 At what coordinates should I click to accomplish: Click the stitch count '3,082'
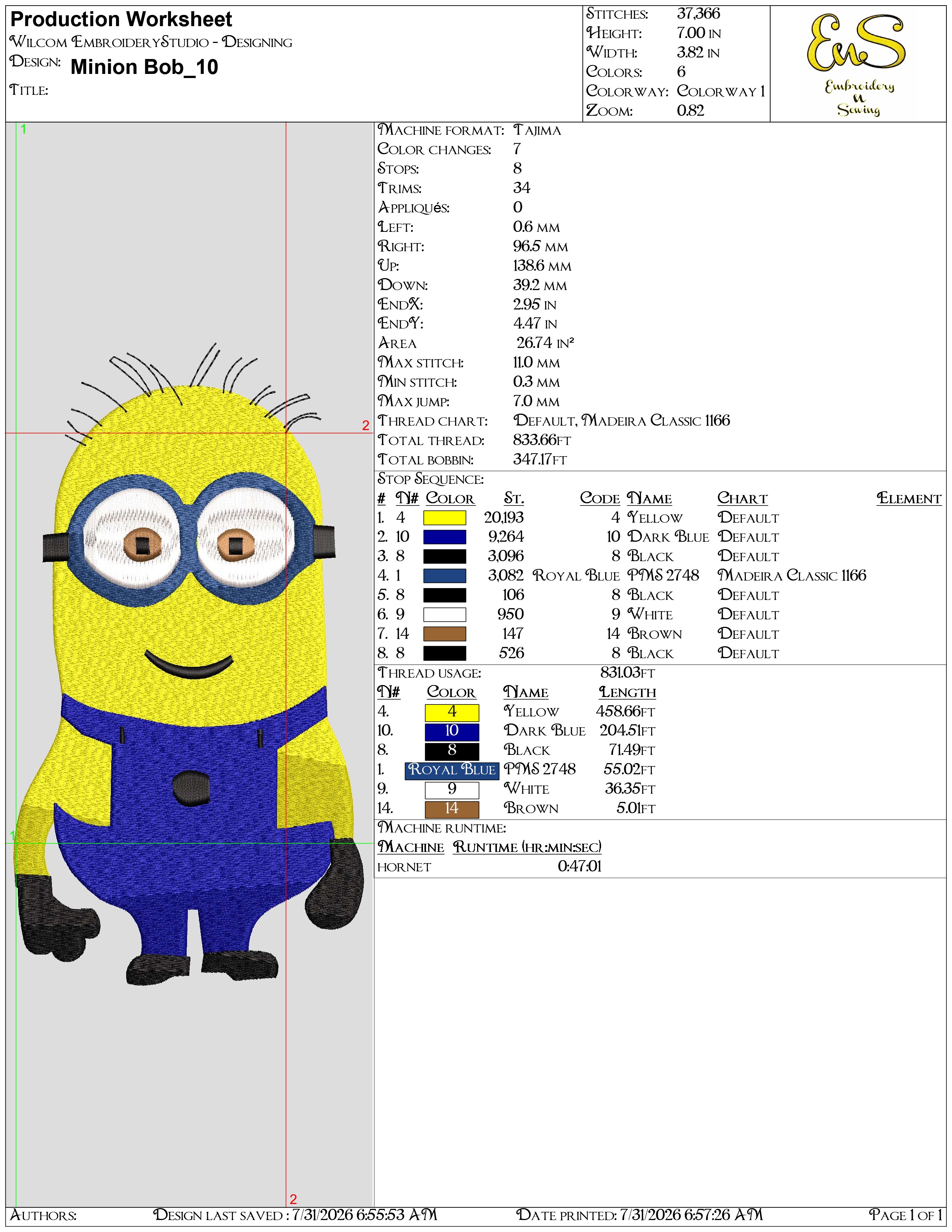click(506, 576)
